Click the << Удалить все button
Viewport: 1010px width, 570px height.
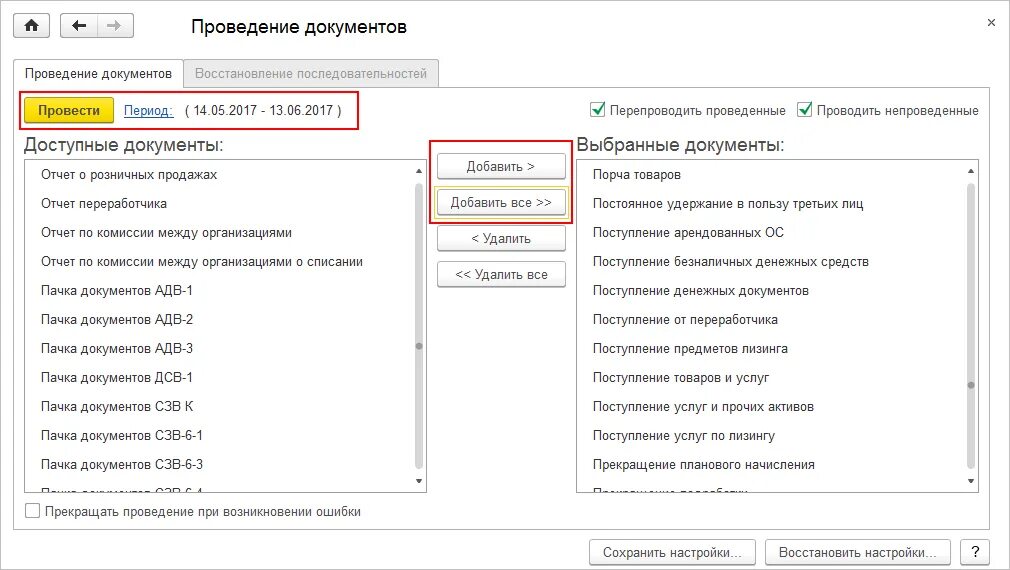point(501,274)
